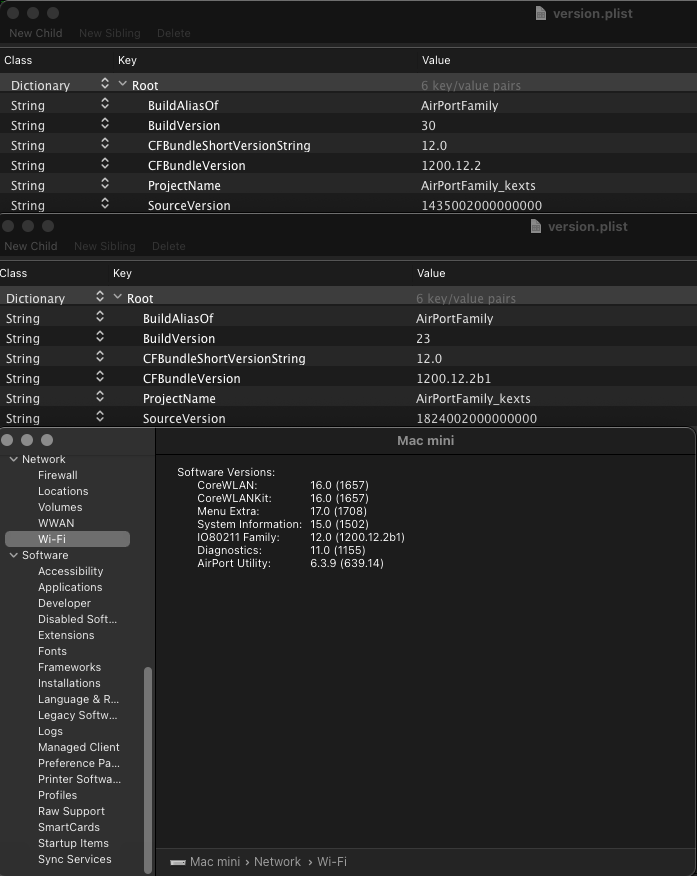This screenshot has width=697, height=876.
Task: Click the document icon beside the lower version.plist title
Action: pyautogui.click(x=535, y=226)
